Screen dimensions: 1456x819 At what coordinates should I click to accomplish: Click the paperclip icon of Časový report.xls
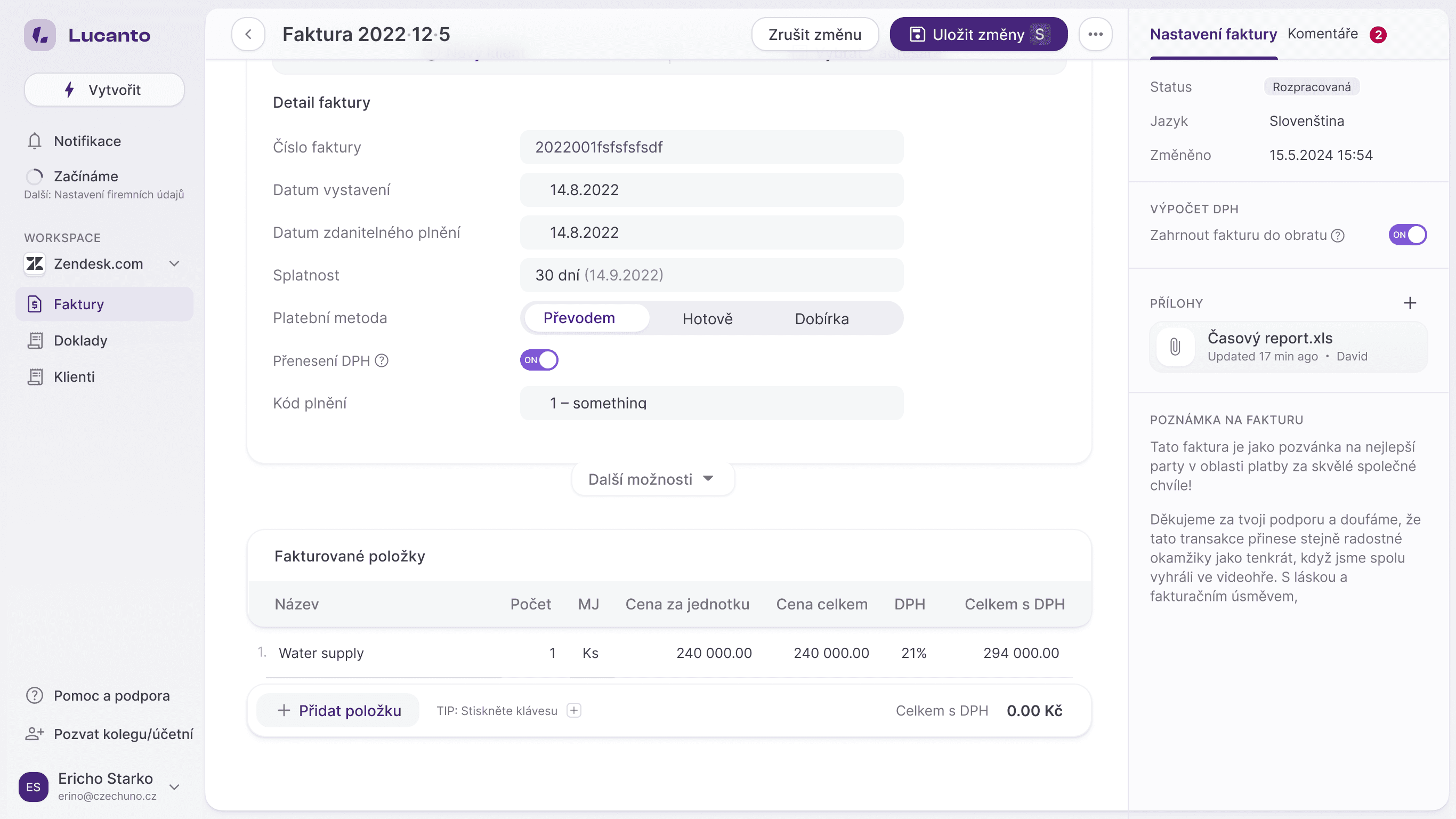(1175, 347)
